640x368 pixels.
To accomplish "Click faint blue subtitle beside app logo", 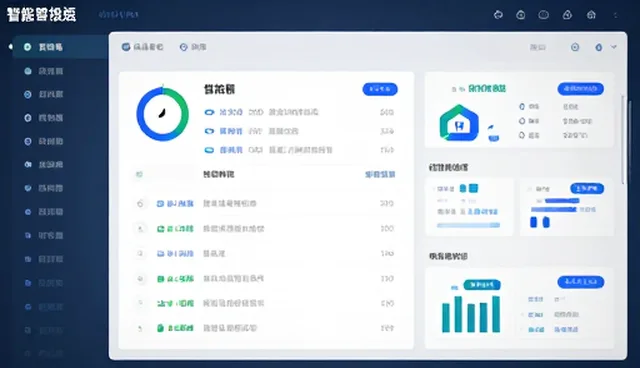I will pos(118,15).
